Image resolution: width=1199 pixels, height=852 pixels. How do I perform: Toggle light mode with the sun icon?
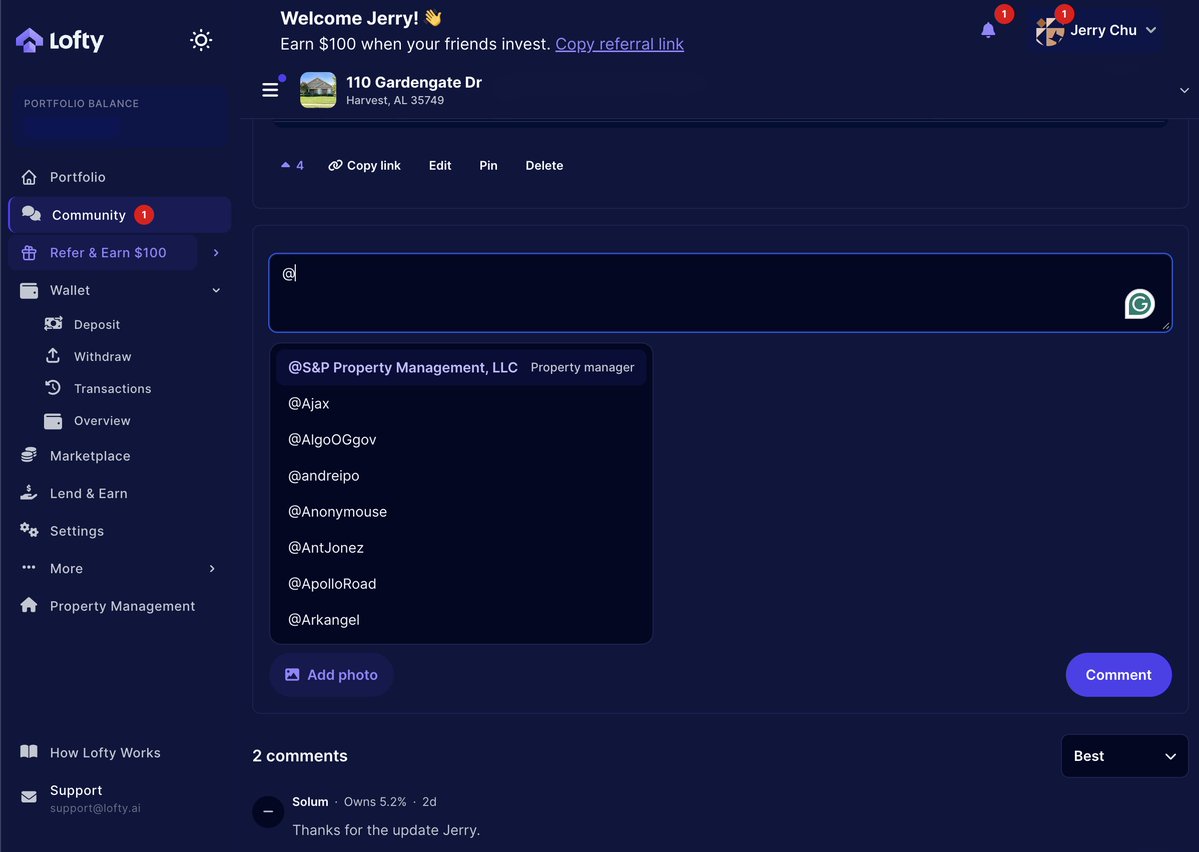[201, 40]
